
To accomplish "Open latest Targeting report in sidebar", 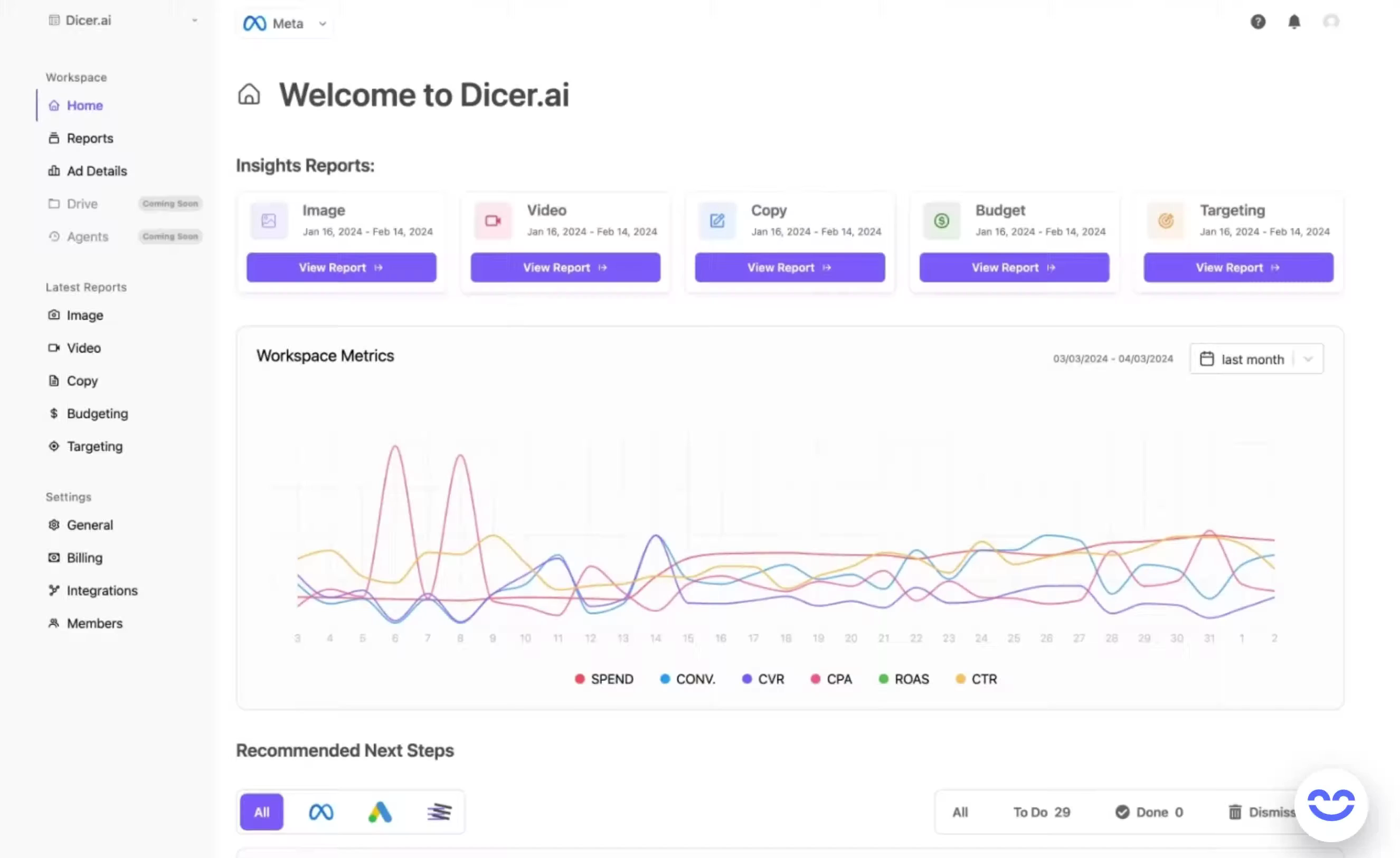I will tap(94, 447).
